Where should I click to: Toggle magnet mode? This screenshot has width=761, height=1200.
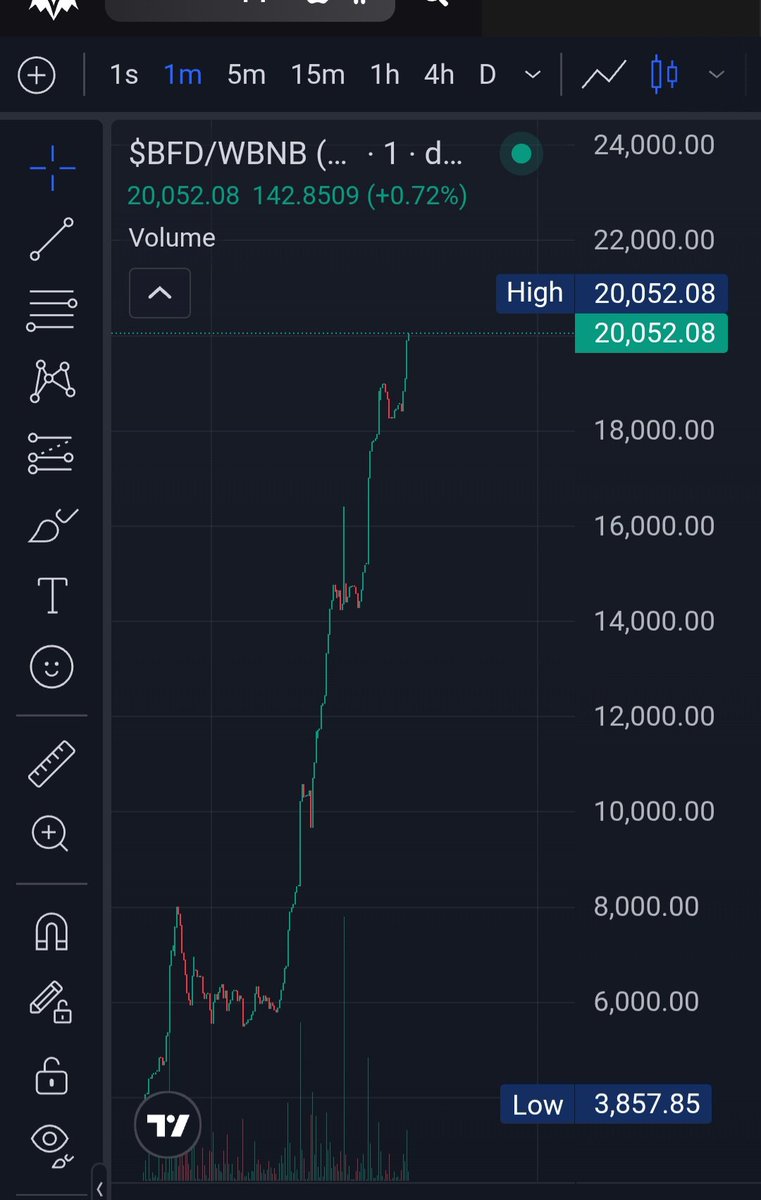[x=52, y=931]
